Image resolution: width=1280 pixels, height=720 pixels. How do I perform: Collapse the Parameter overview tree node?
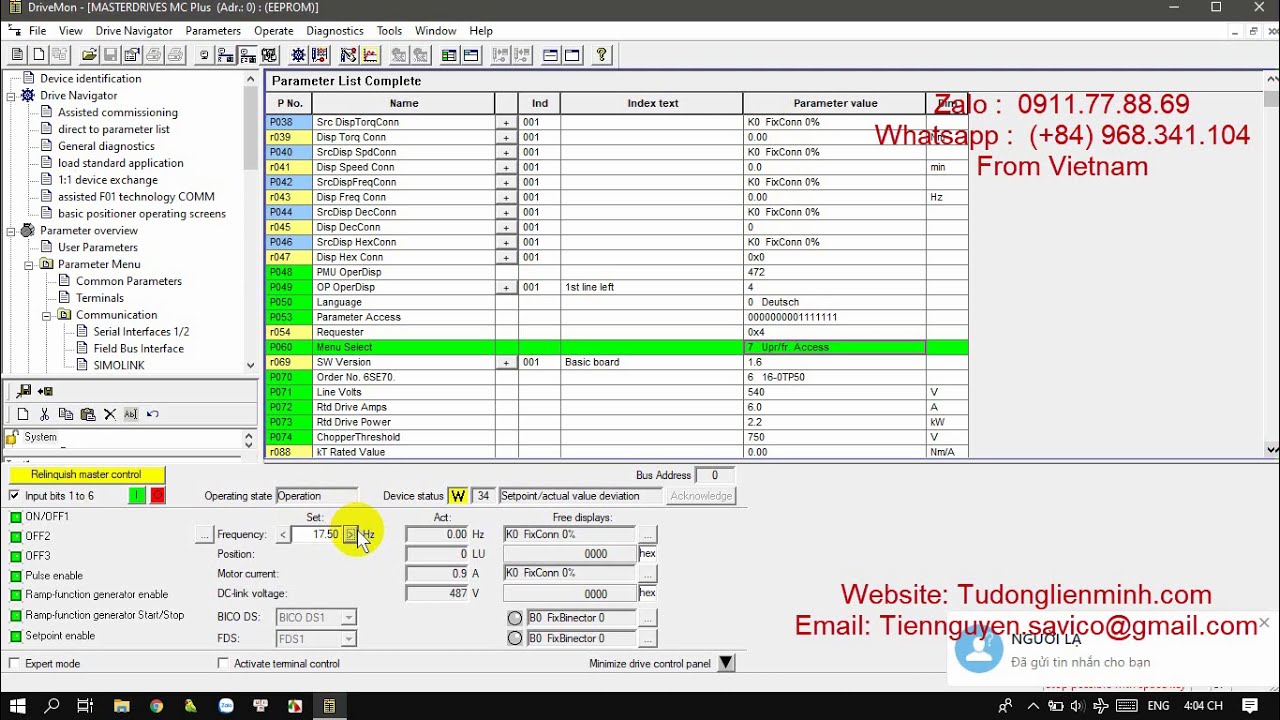coord(12,231)
